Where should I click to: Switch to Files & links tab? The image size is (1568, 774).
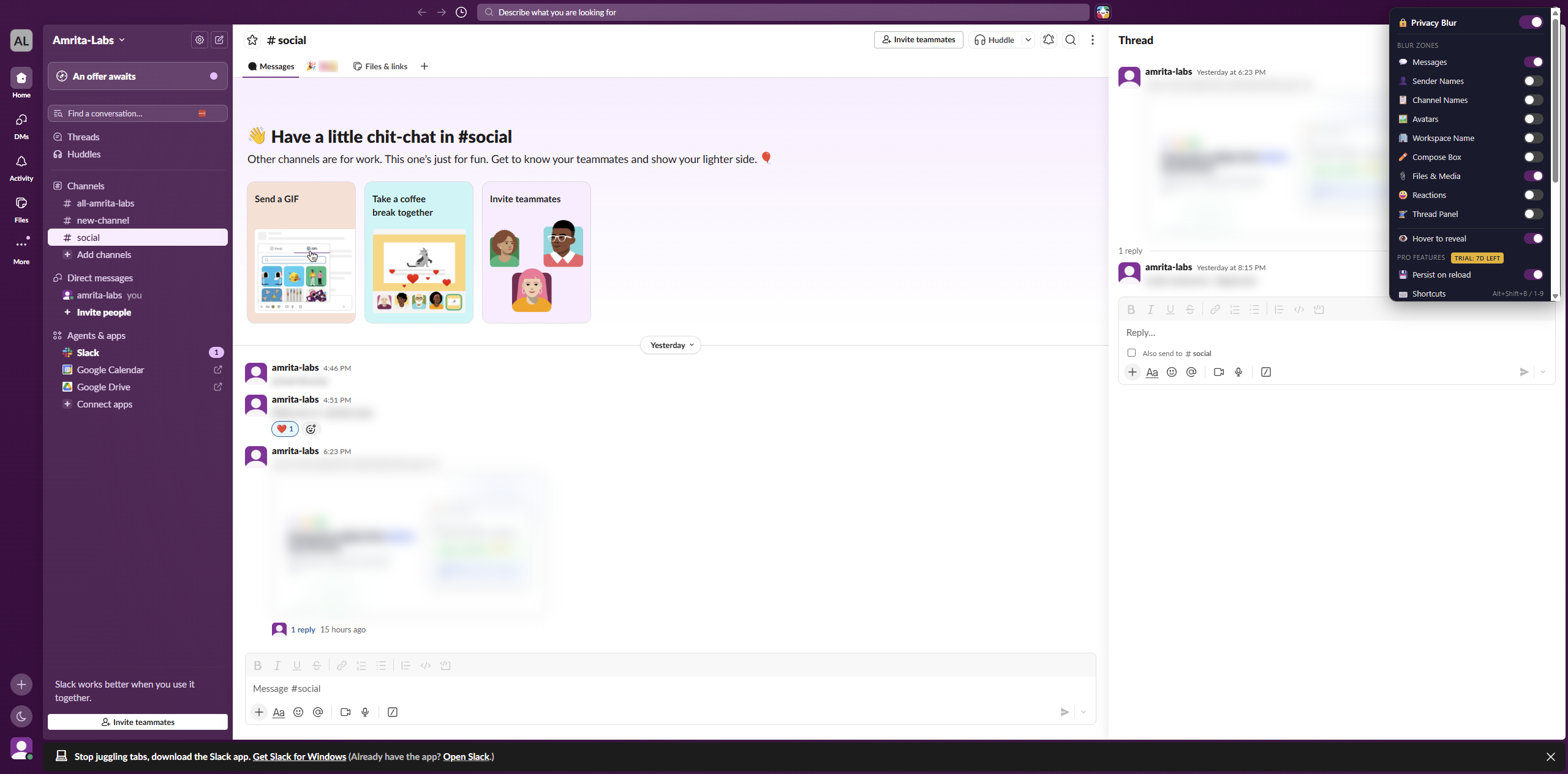tap(380, 66)
